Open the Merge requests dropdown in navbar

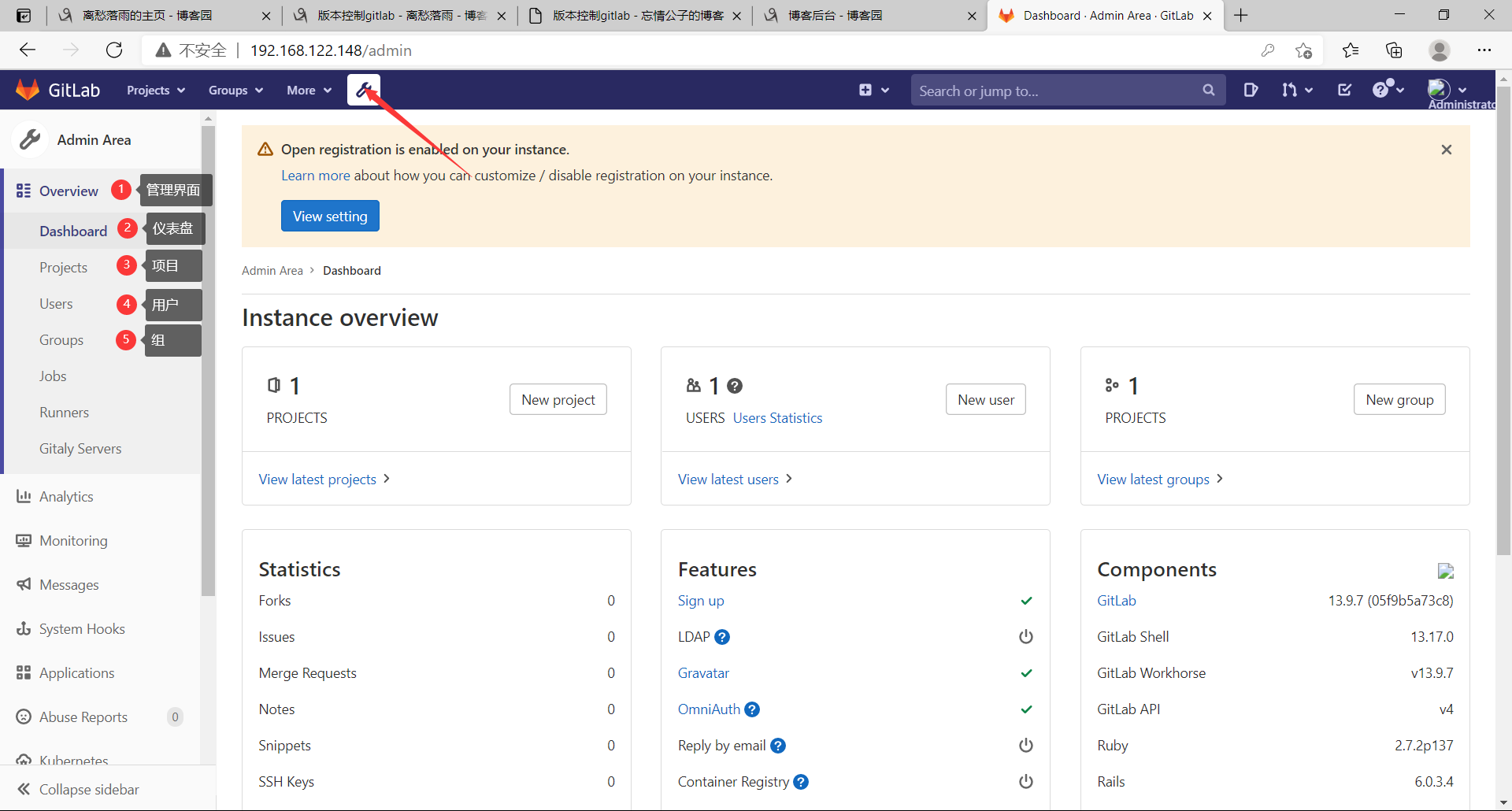coord(1297,91)
